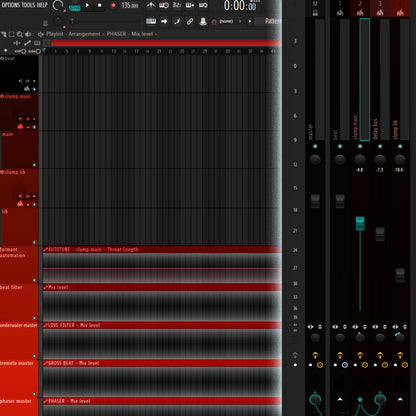Select the playlist select tool icon
This screenshot has width=416, height=416.
pyautogui.click(x=12, y=34)
